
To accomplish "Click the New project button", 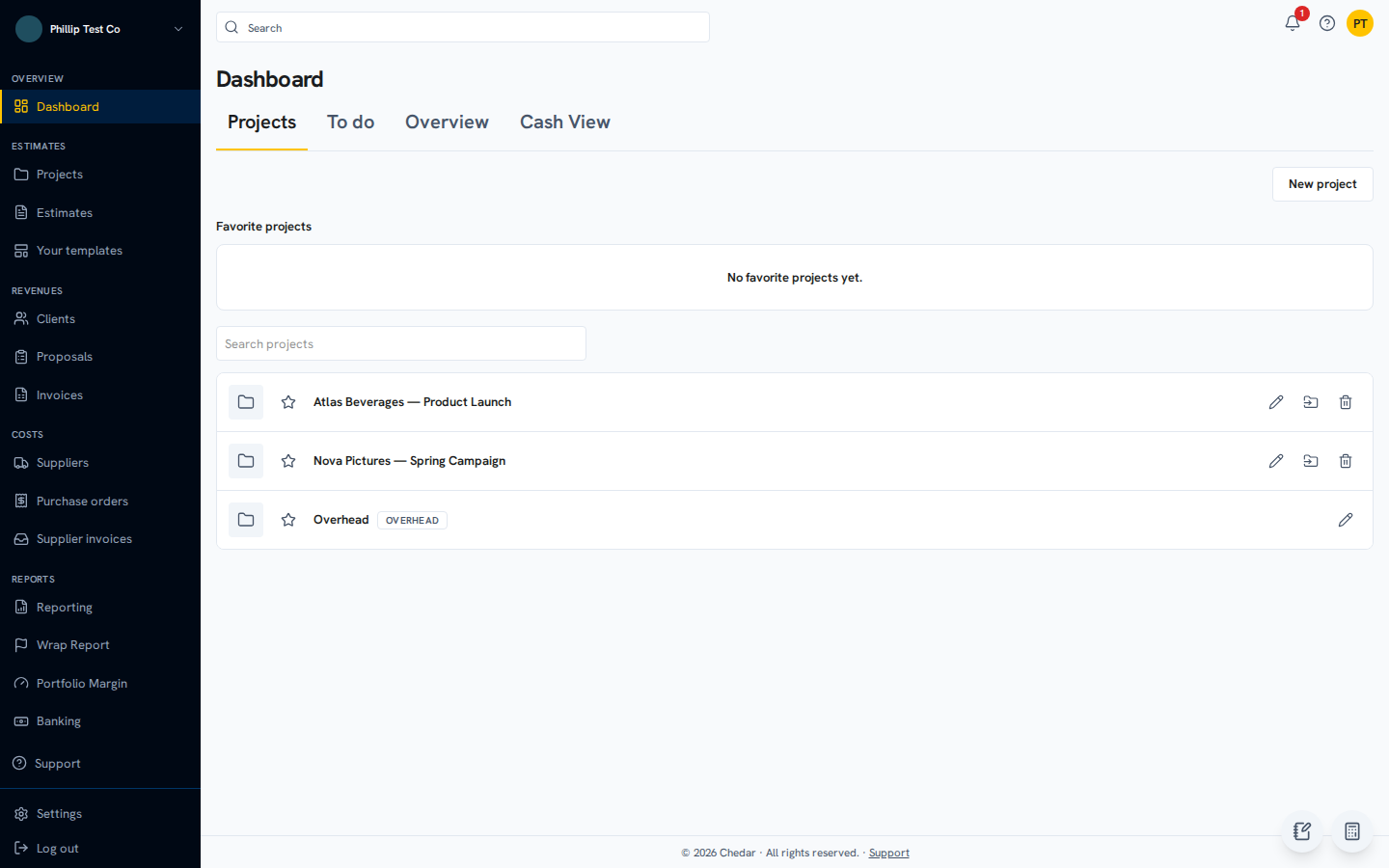I will [x=1322, y=184].
